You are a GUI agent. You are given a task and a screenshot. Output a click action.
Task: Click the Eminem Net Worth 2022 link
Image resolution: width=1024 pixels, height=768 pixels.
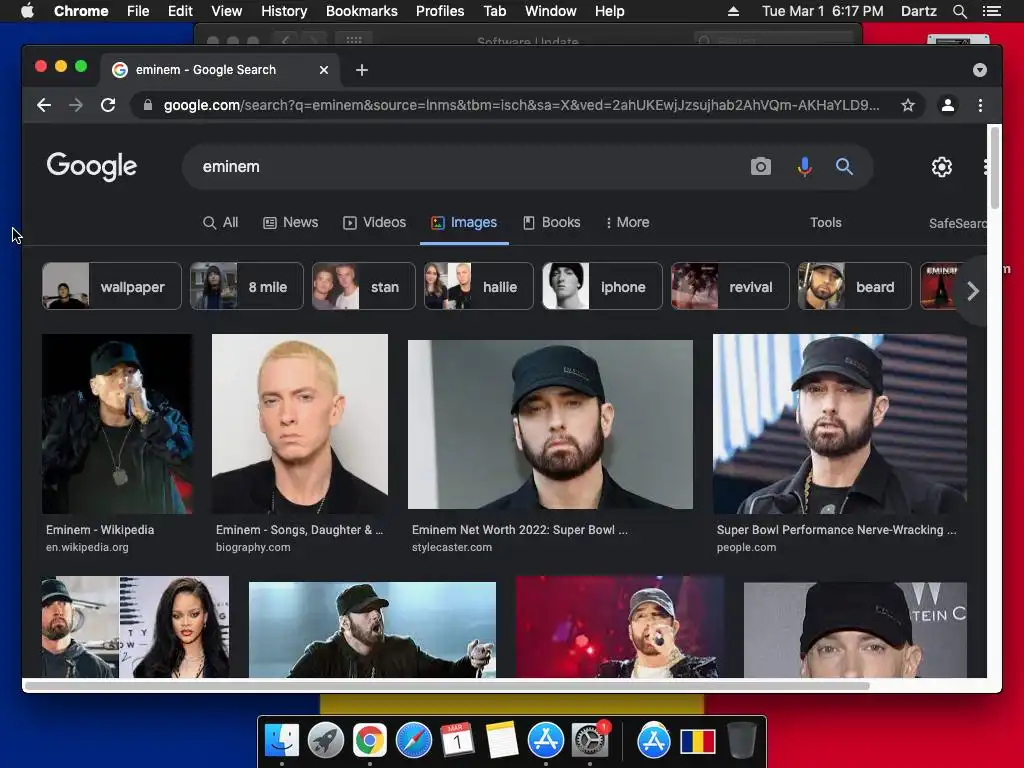tap(519, 530)
